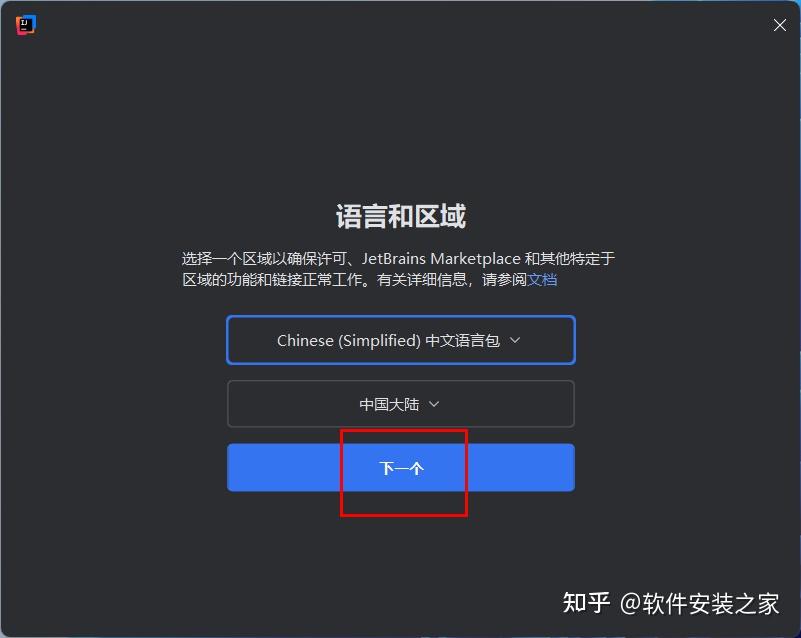
Task: Open the 中国大陆 region dropdown
Action: pos(401,404)
